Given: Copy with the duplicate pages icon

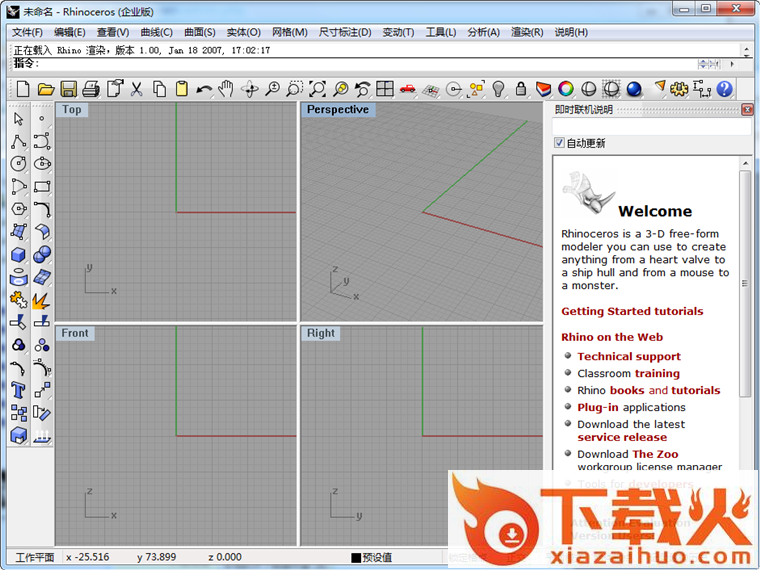Looking at the screenshot, I should 159,89.
